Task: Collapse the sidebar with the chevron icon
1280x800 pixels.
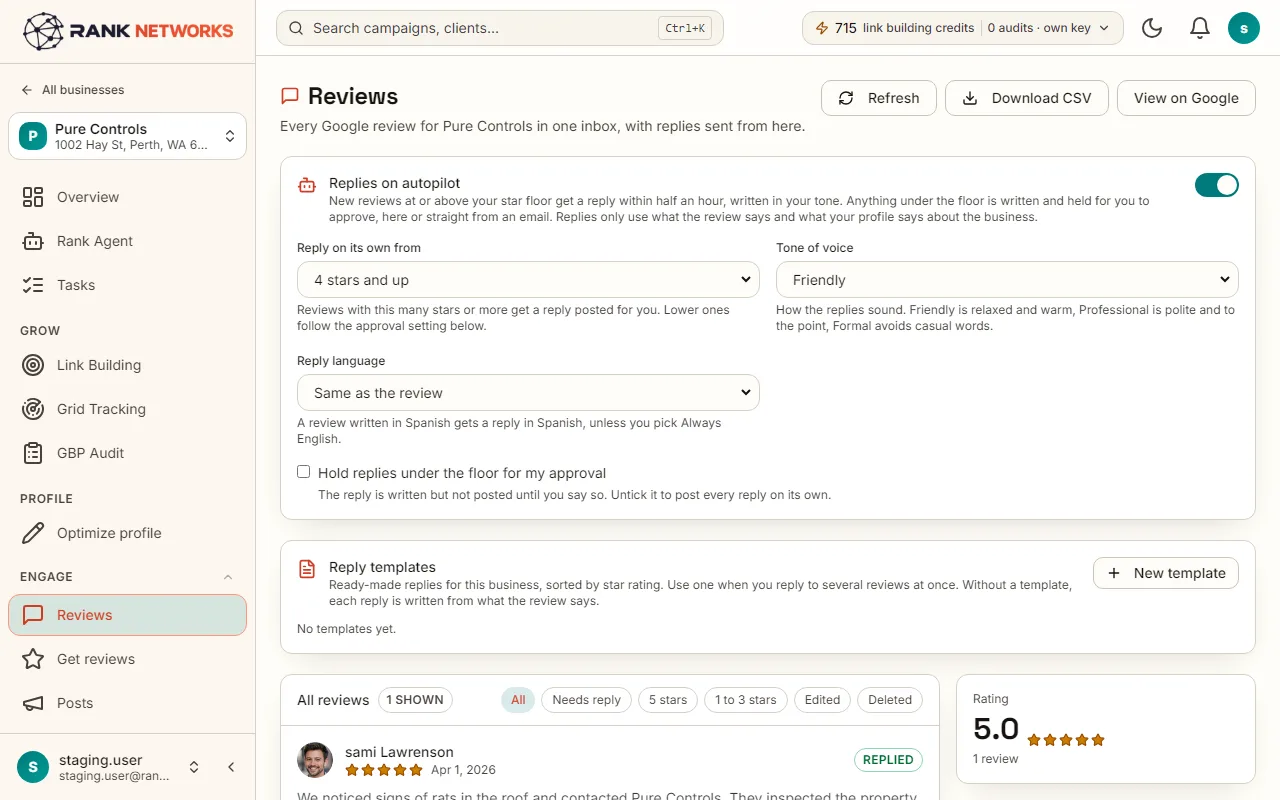Action: (231, 767)
